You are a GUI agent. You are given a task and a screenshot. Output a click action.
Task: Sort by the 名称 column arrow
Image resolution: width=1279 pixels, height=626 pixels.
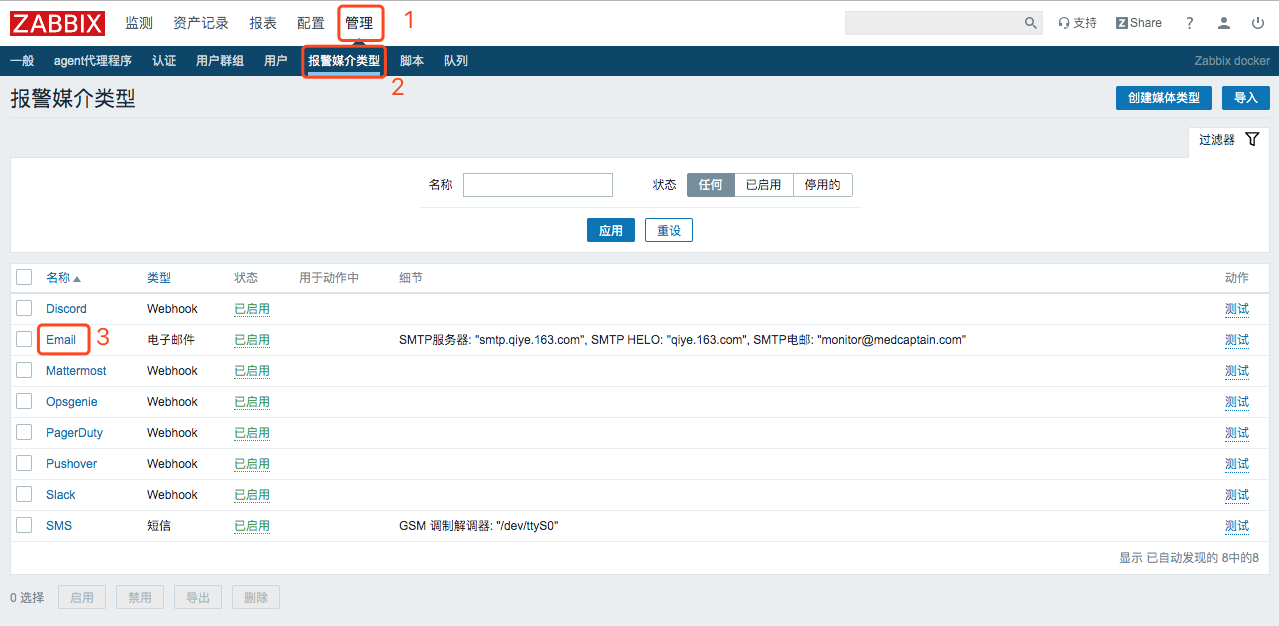77,278
